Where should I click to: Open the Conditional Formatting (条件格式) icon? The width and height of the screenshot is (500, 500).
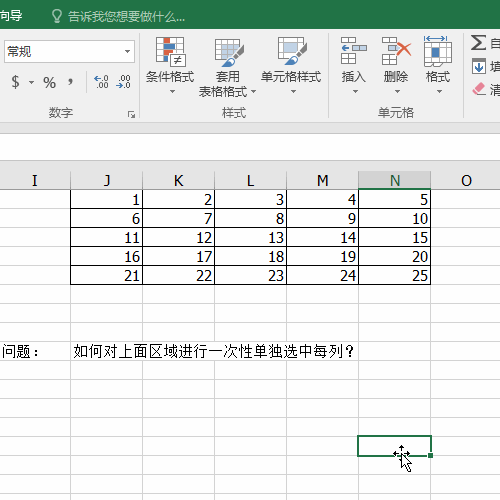tap(170, 52)
